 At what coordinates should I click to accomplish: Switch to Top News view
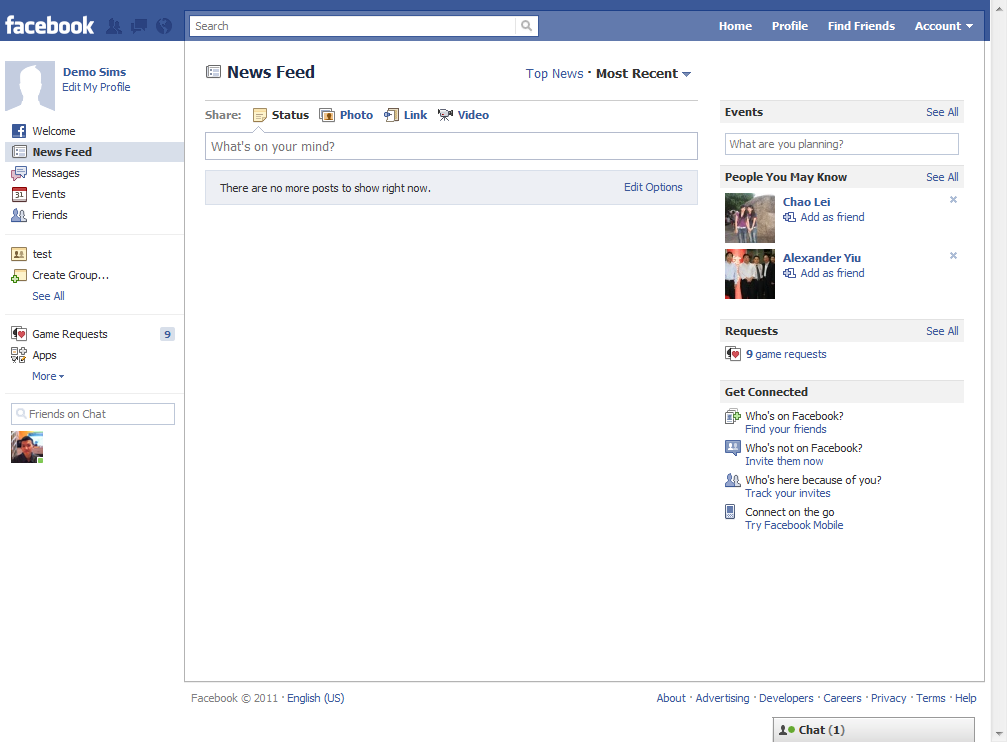555,74
